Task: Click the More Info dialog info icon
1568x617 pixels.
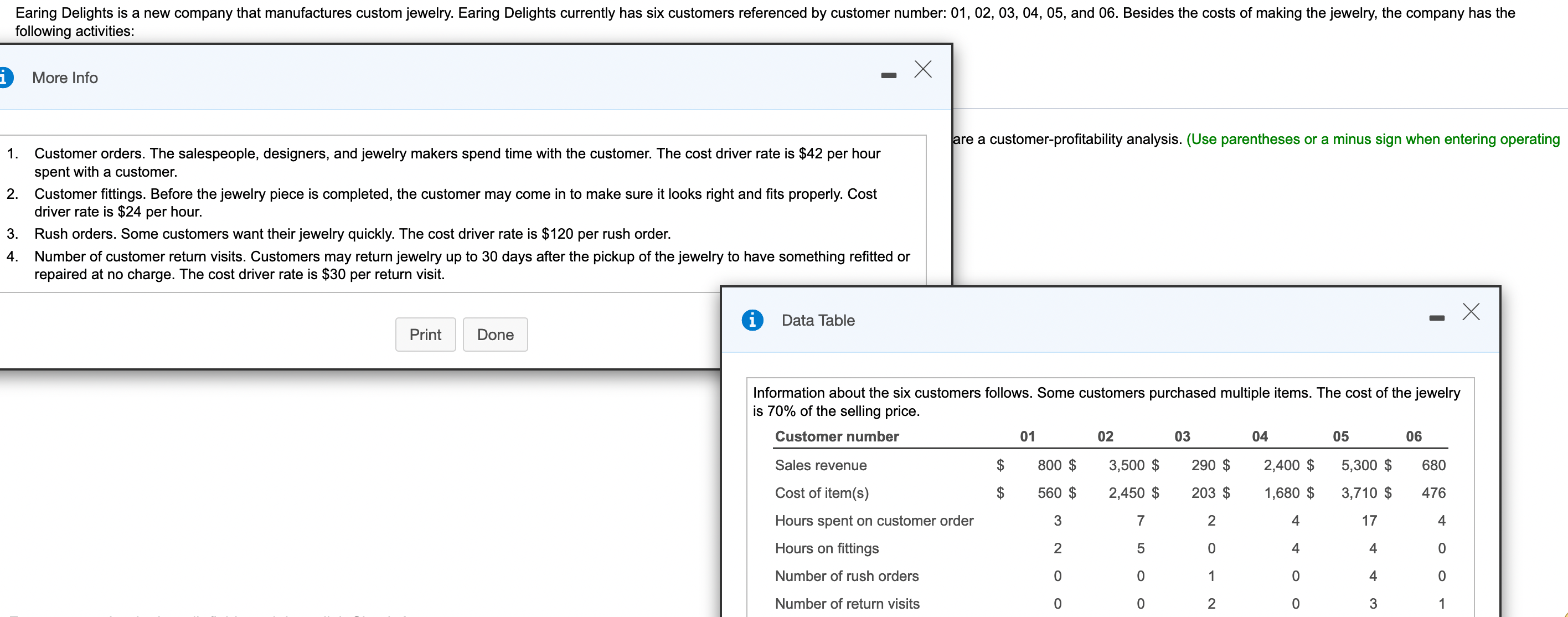Action: coord(5,78)
